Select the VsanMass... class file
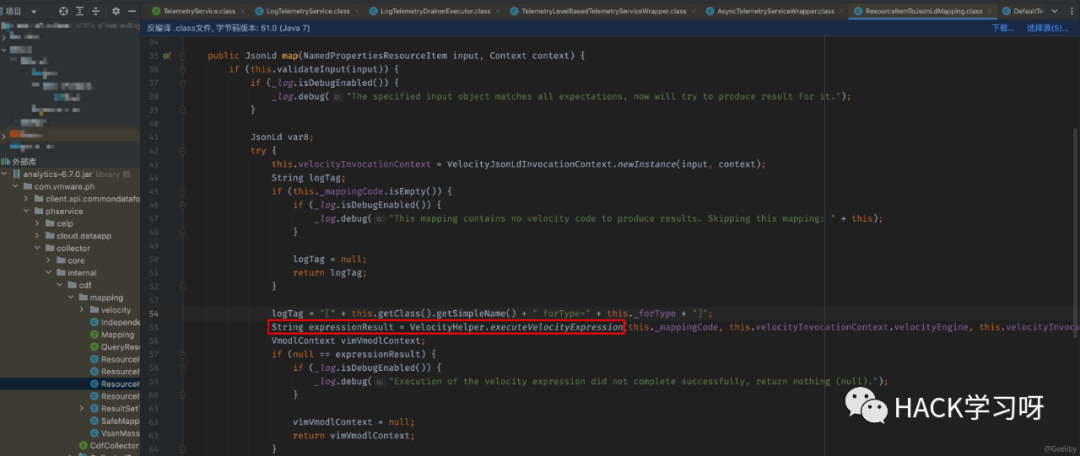The width and height of the screenshot is (1080, 456). [120, 434]
